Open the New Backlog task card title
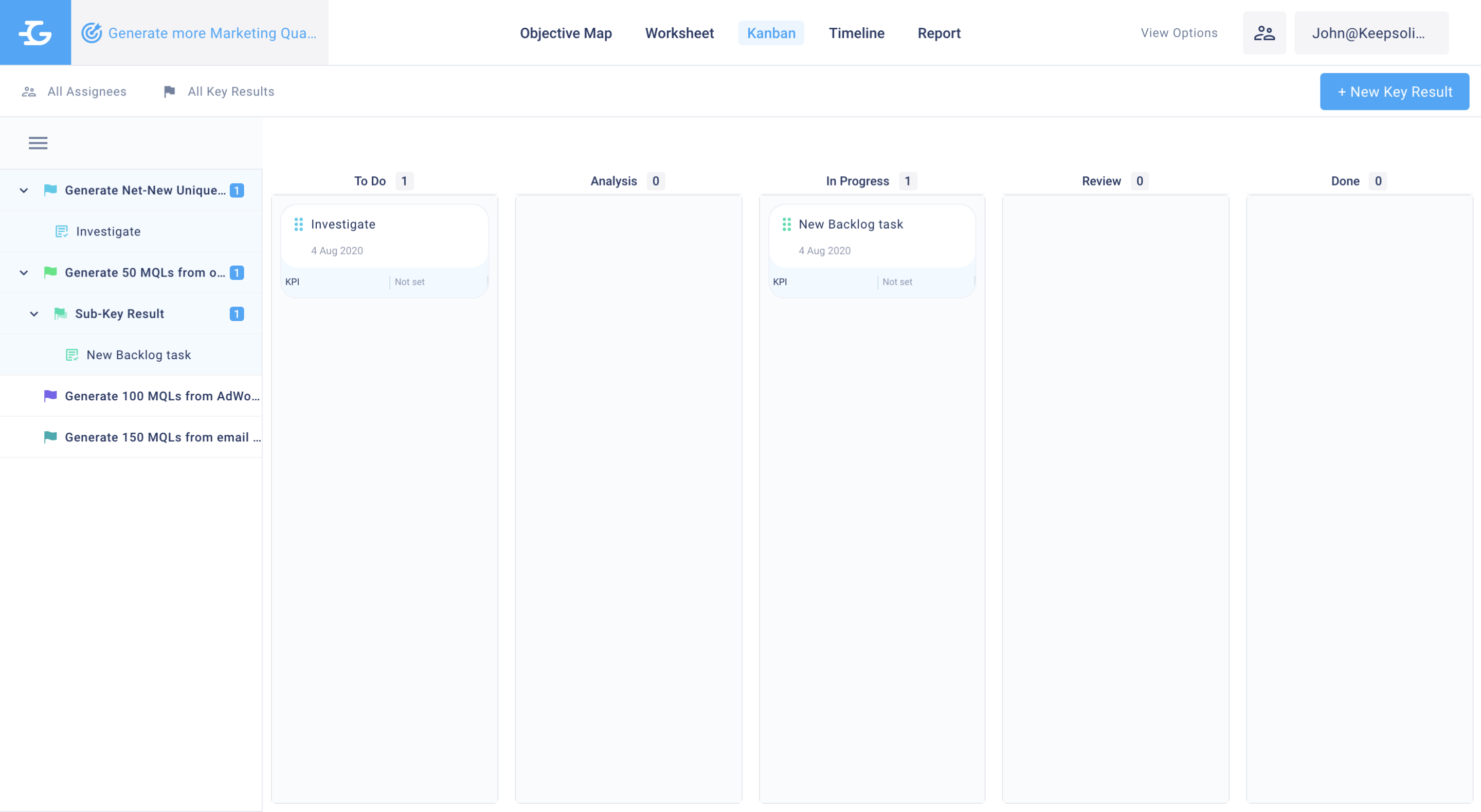 [851, 224]
